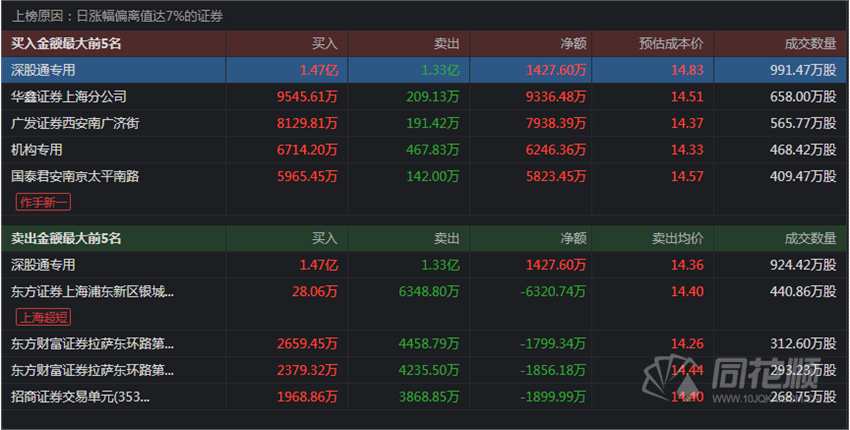
Task: Click volume 440.86万股
Action: [x=803, y=291]
